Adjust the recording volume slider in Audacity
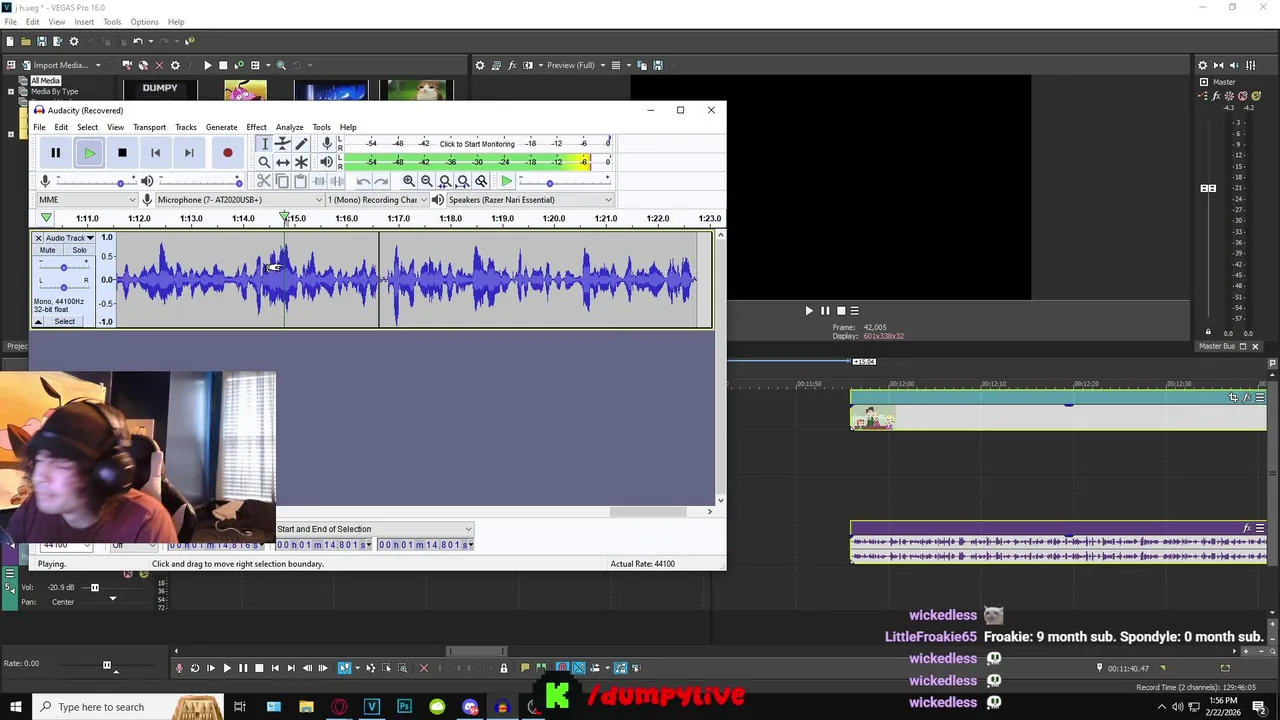Viewport: 1280px width, 720px height. click(96, 181)
